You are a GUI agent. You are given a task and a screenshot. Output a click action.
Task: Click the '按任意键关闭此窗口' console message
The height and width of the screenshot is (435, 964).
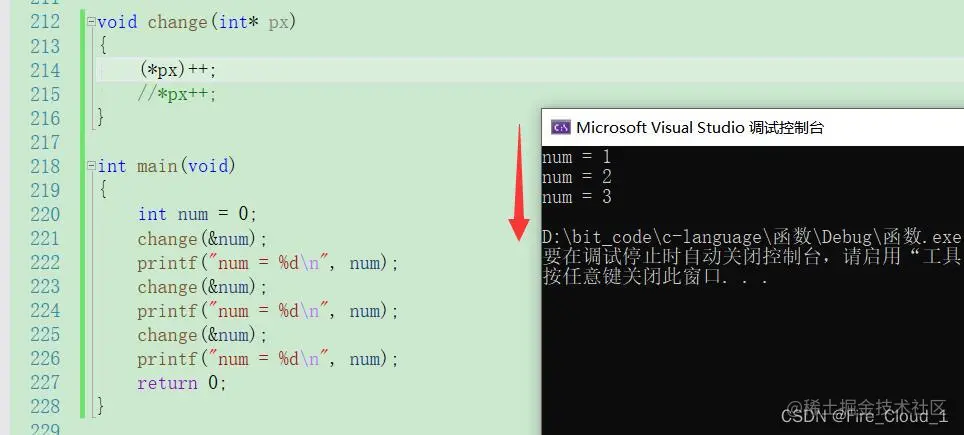pyautogui.click(x=655, y=277)
